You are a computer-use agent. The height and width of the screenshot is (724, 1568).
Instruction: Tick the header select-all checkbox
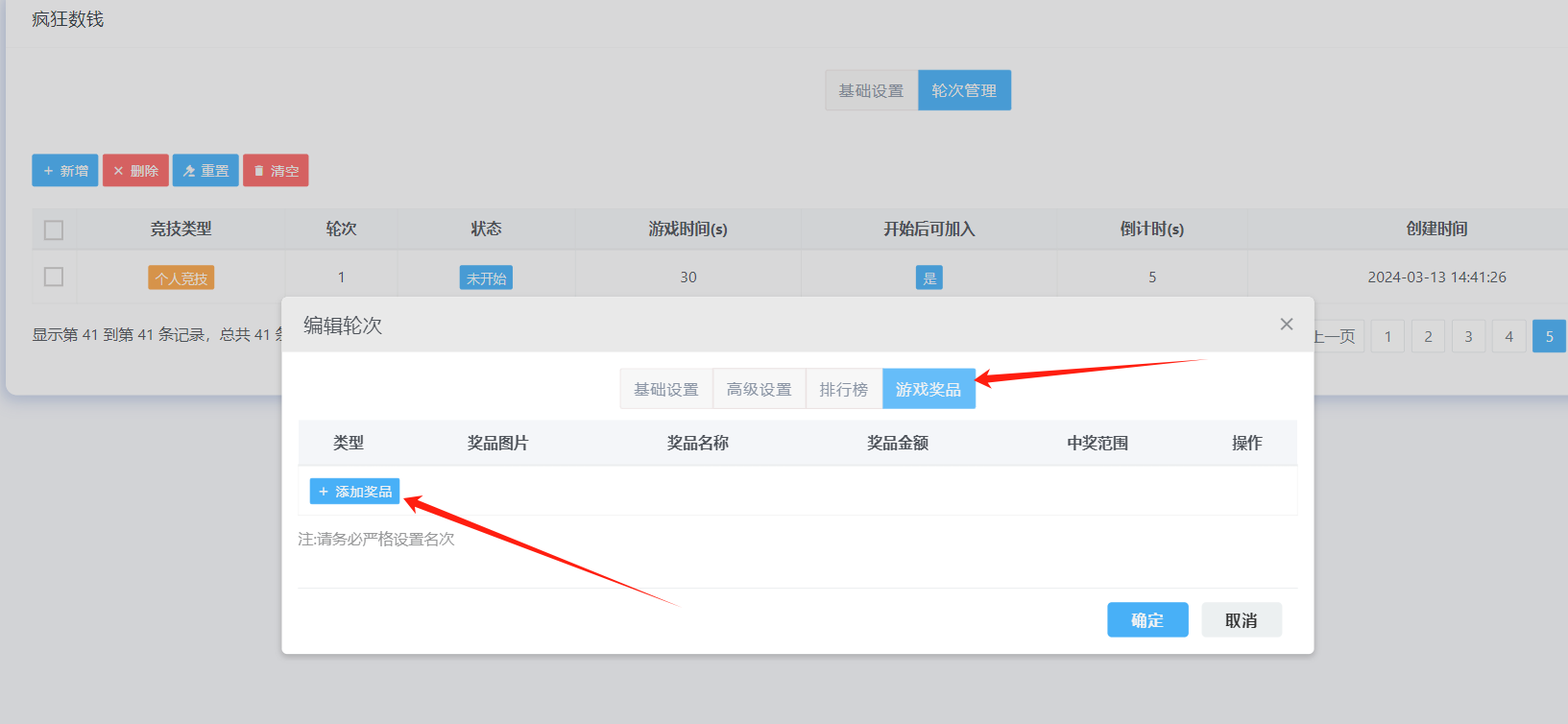click(54, 229)
